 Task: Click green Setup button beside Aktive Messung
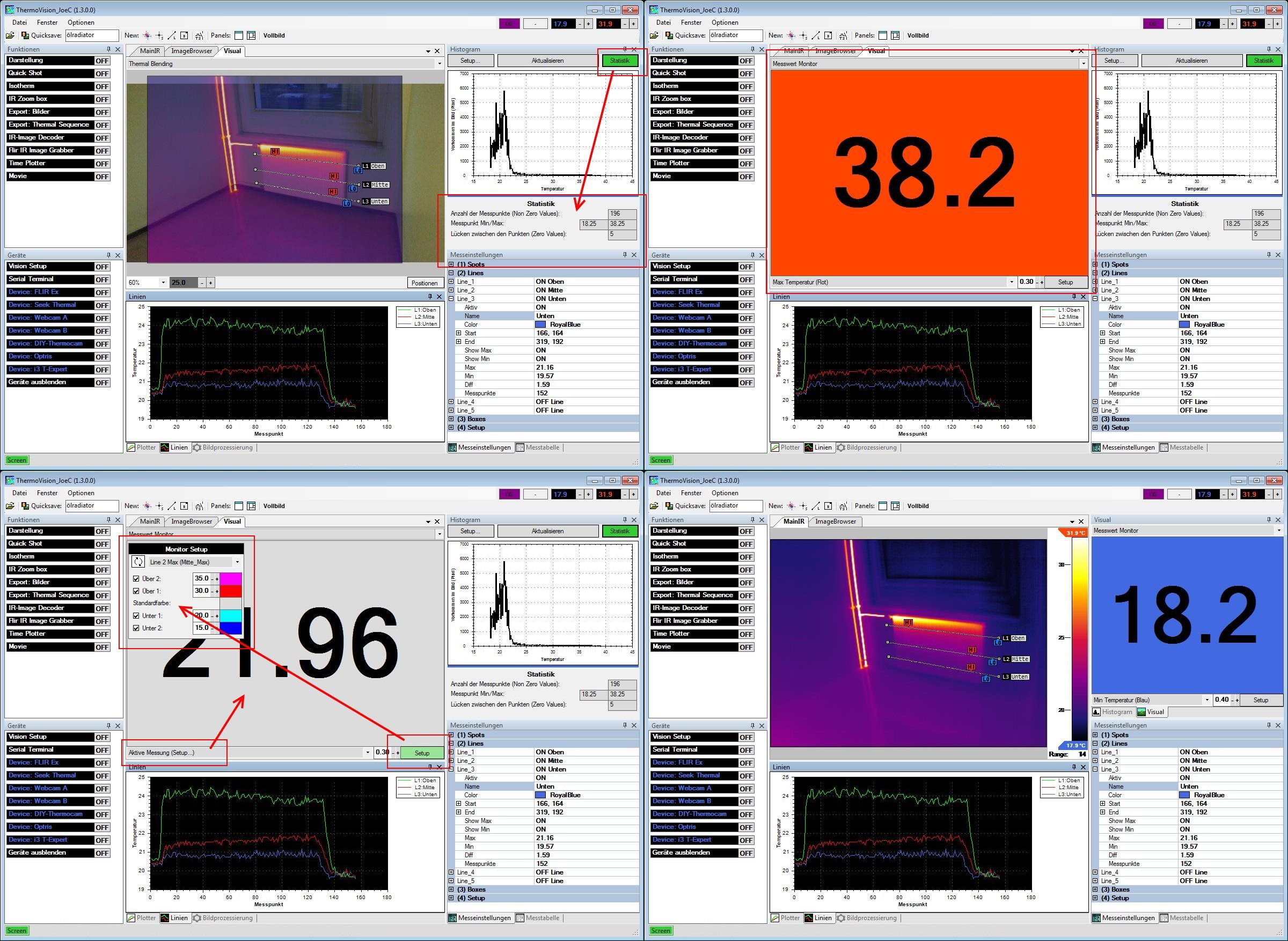pyautogui.click(x=421, y=753)
